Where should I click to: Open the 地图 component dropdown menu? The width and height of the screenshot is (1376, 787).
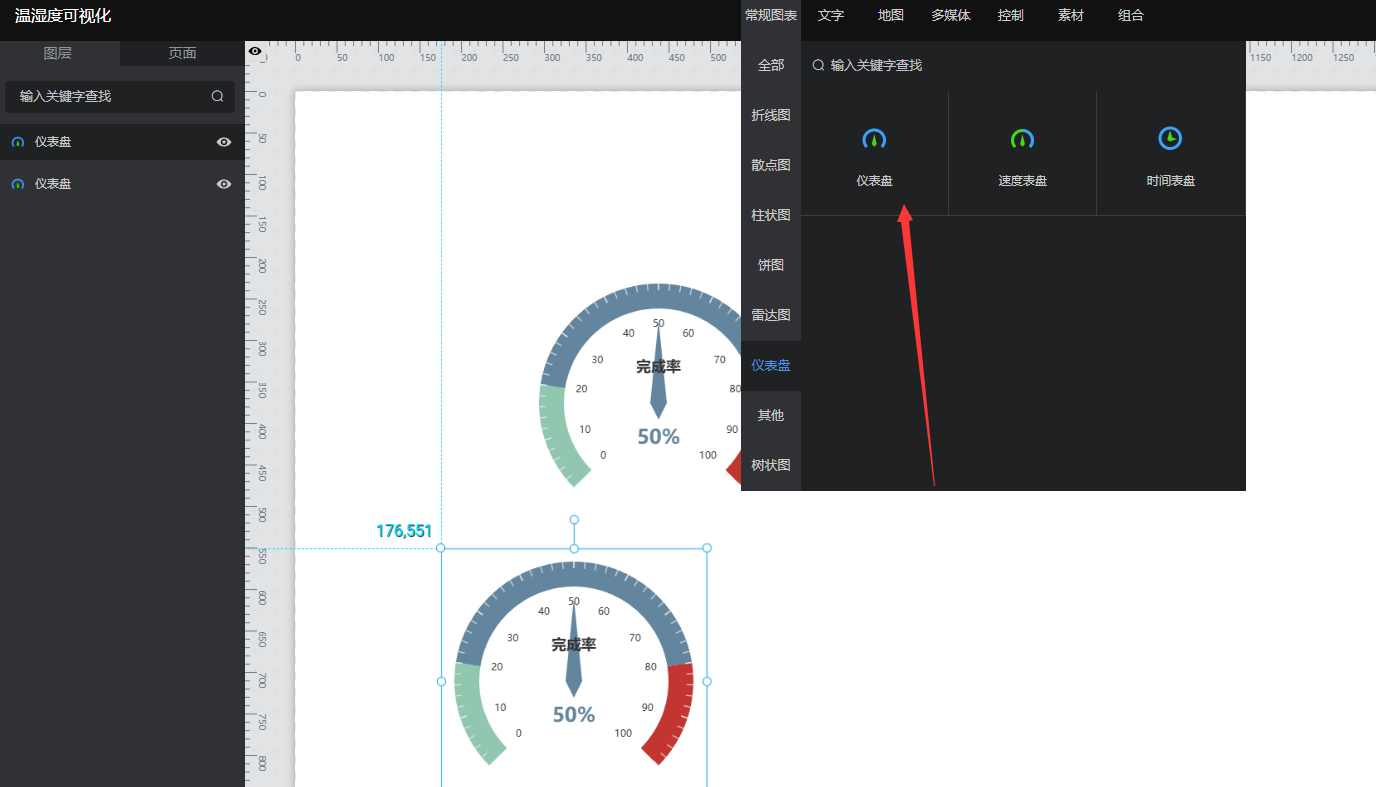tap(890, 16)
